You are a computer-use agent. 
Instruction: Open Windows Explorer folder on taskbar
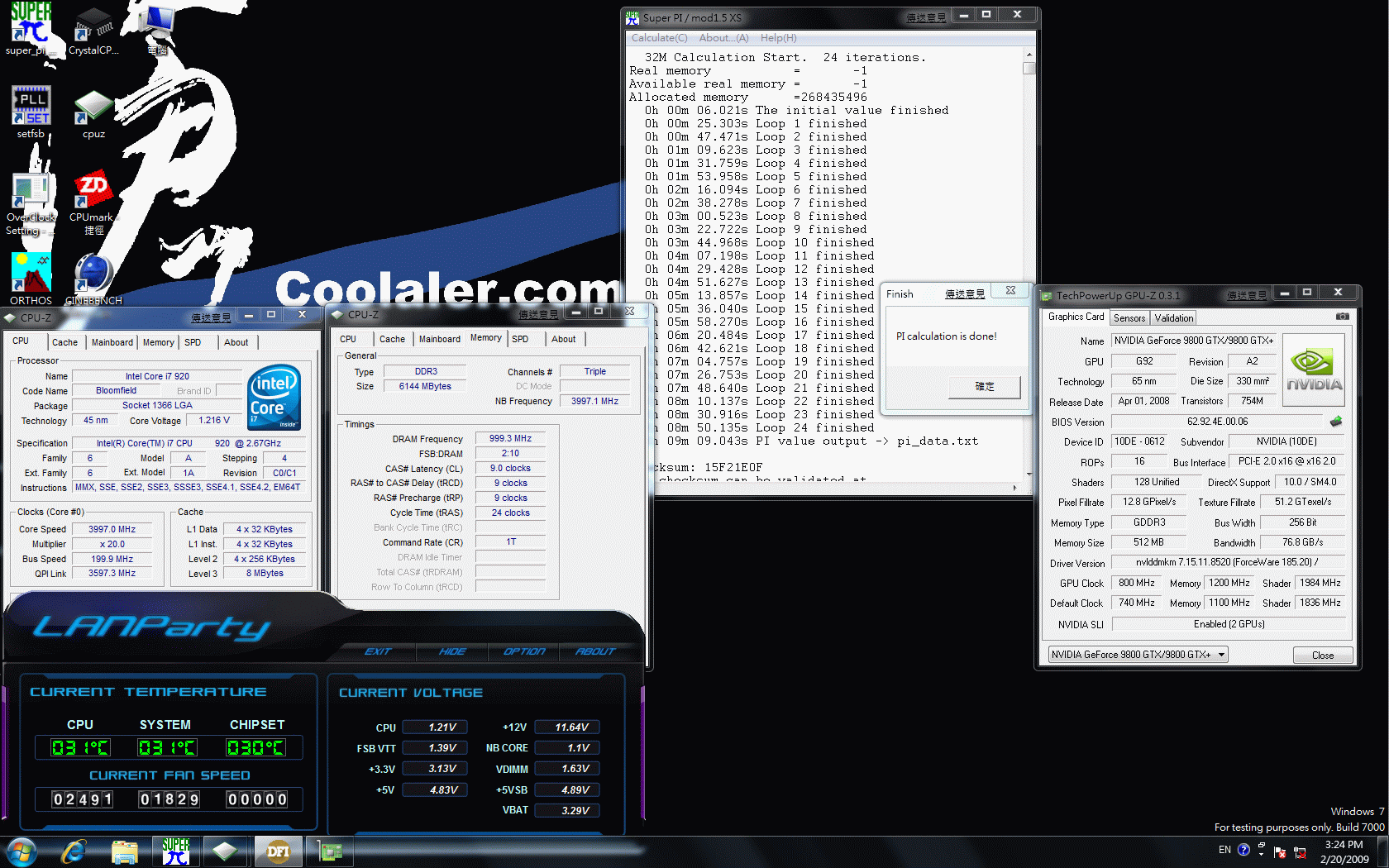pyautogui.click(x=124, y=851)
